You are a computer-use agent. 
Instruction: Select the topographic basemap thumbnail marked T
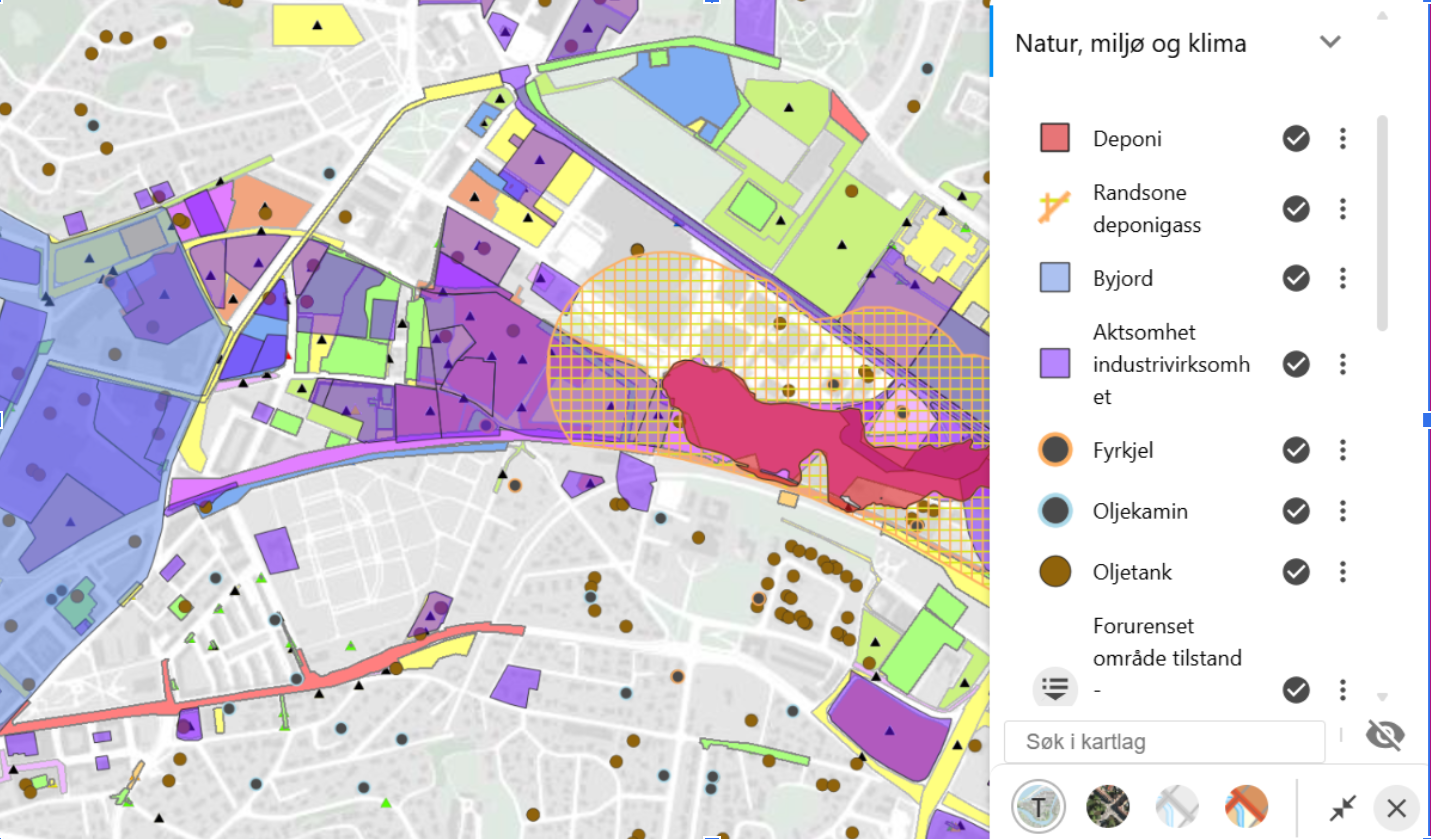[1038, 806]
